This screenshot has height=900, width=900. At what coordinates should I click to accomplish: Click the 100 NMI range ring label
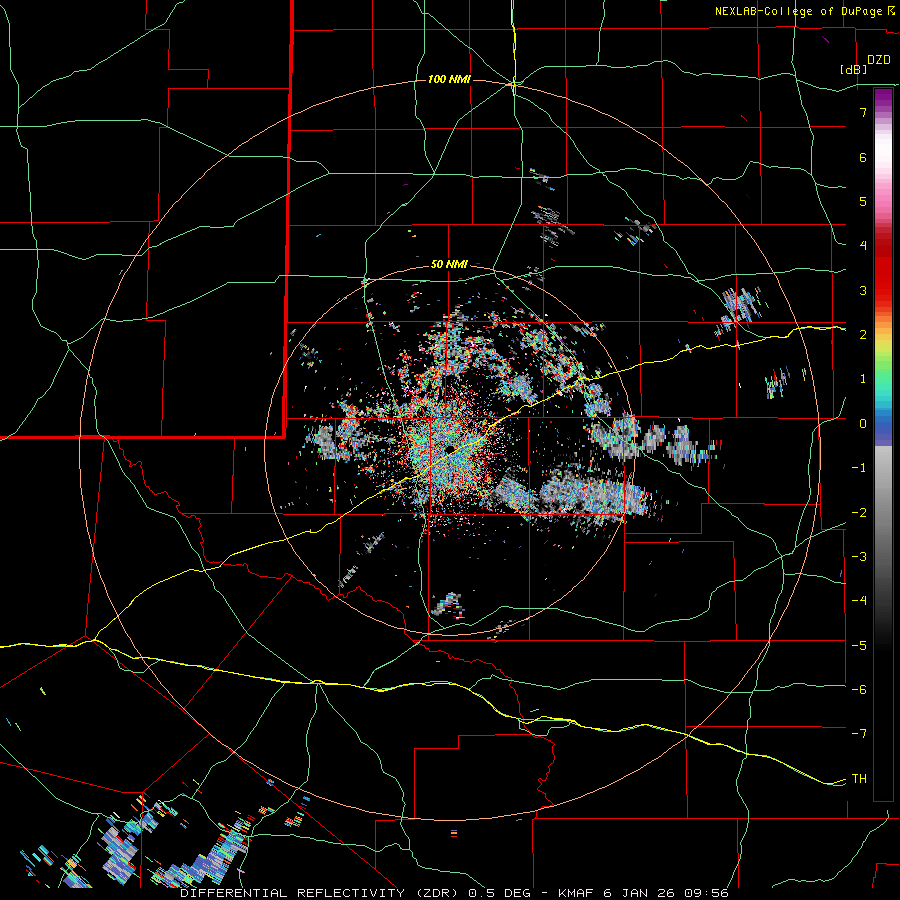449,79
